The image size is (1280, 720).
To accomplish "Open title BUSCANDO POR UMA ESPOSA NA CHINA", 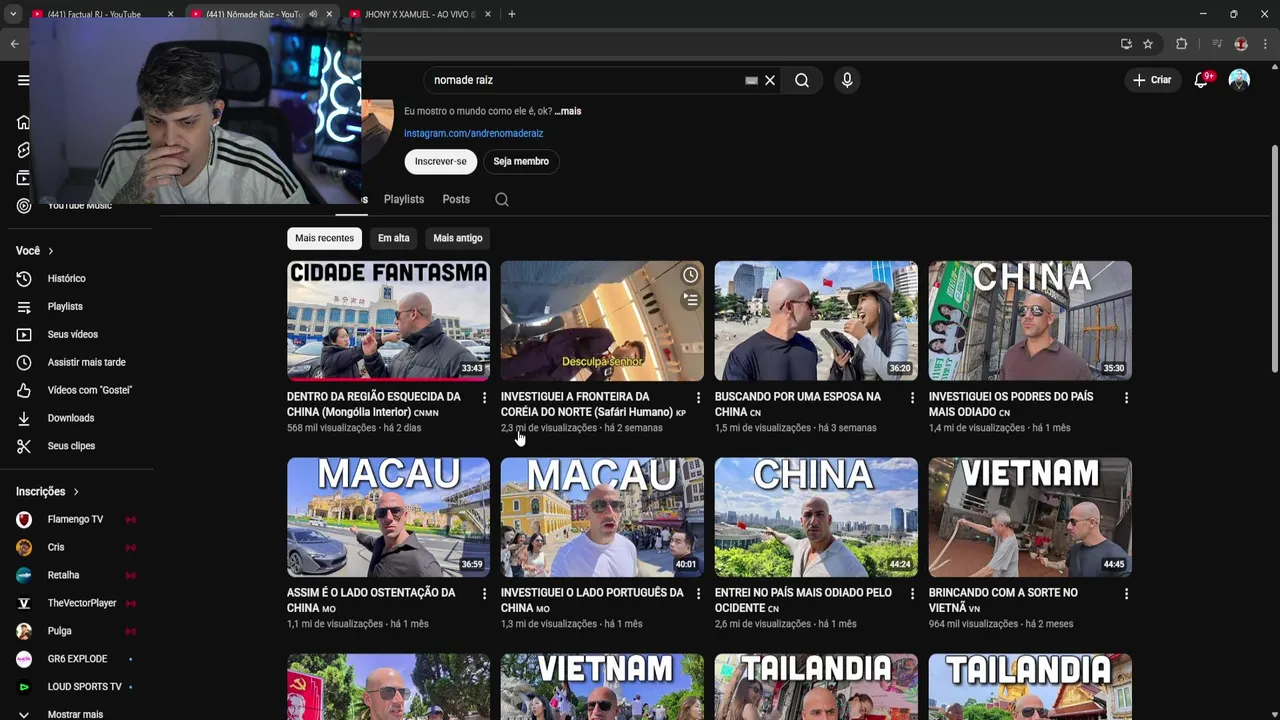I will (798, 404).
